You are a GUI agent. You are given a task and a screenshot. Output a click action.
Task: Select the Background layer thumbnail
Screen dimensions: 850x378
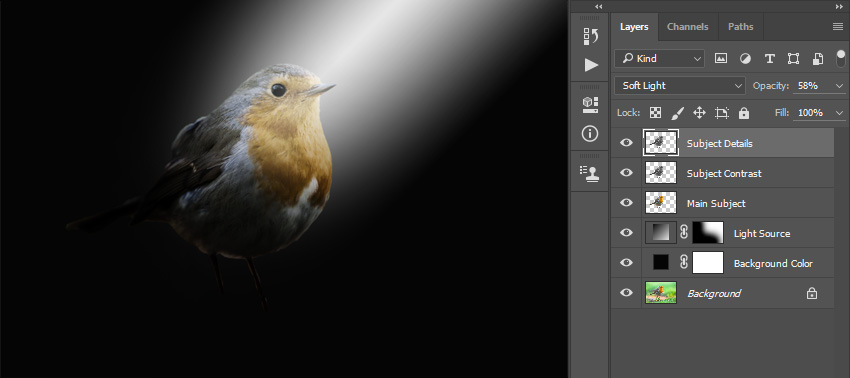tap(661, 293)
